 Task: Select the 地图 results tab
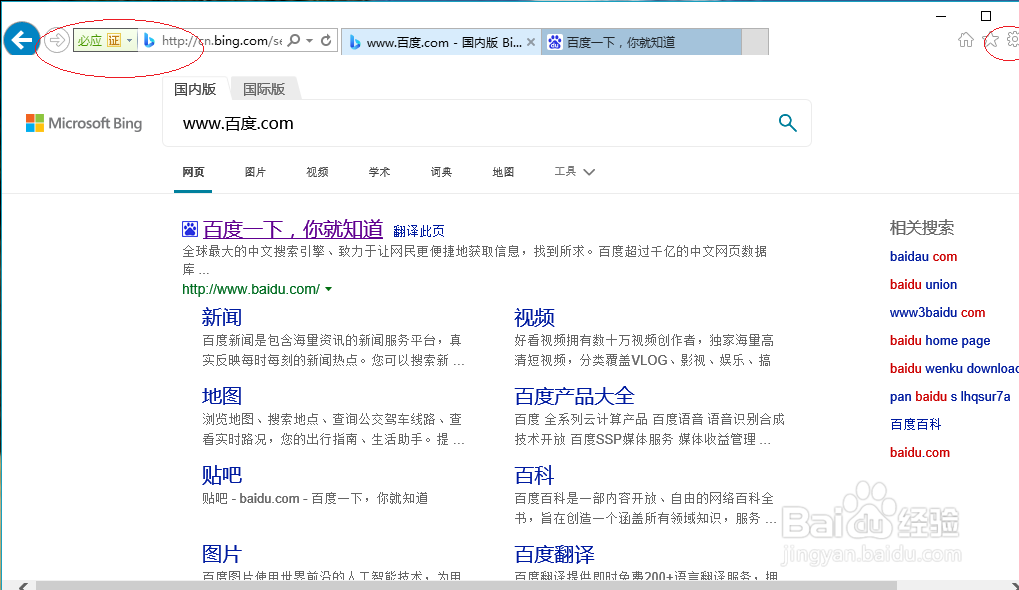(503, 172)
